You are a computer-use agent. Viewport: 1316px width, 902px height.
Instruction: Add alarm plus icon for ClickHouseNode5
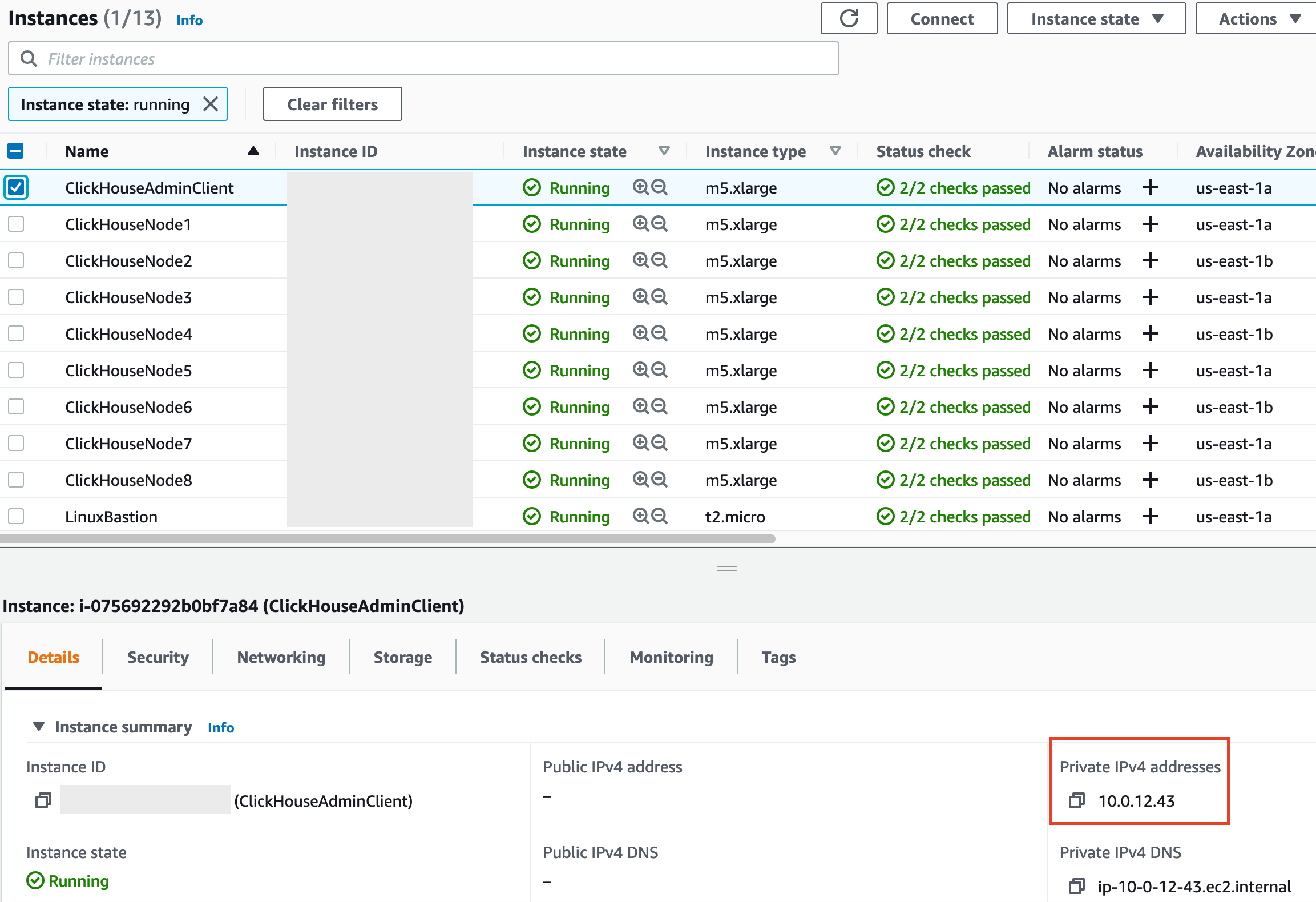tap(1151, 370)
